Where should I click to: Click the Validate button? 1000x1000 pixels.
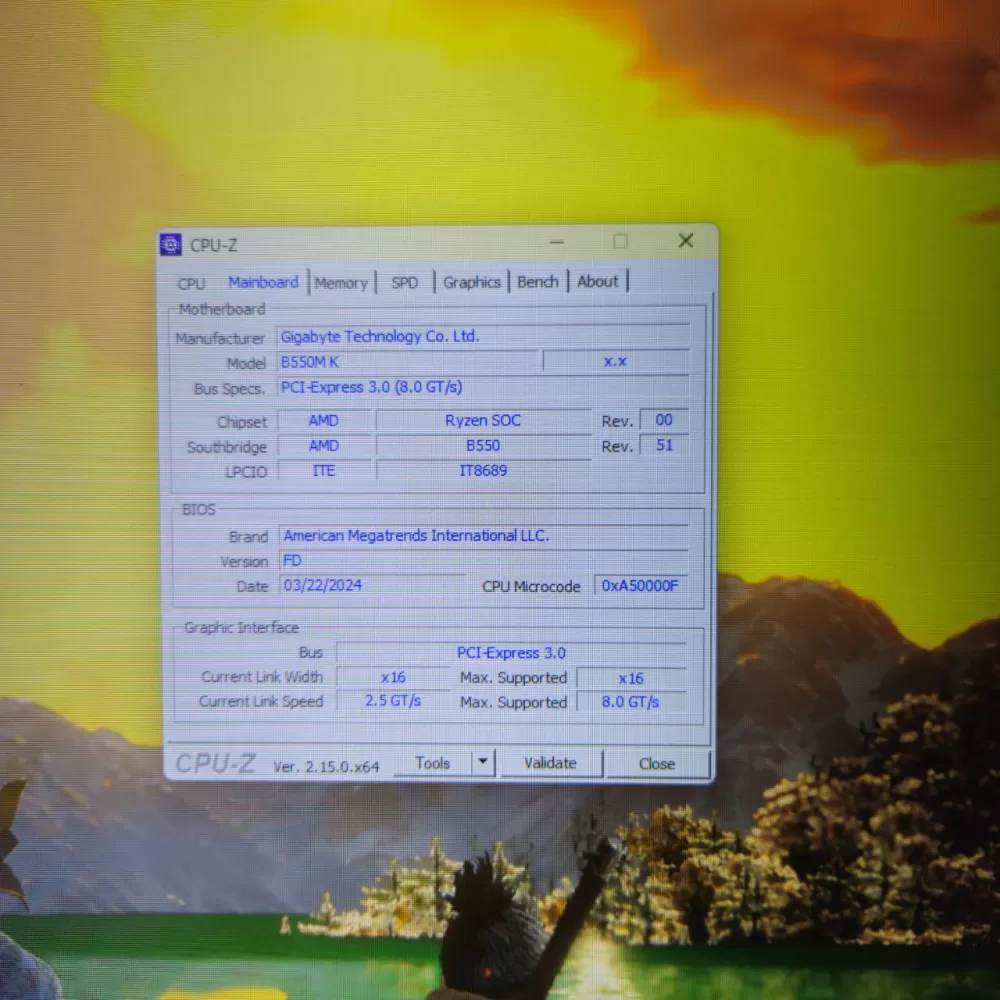pos(550,763)
